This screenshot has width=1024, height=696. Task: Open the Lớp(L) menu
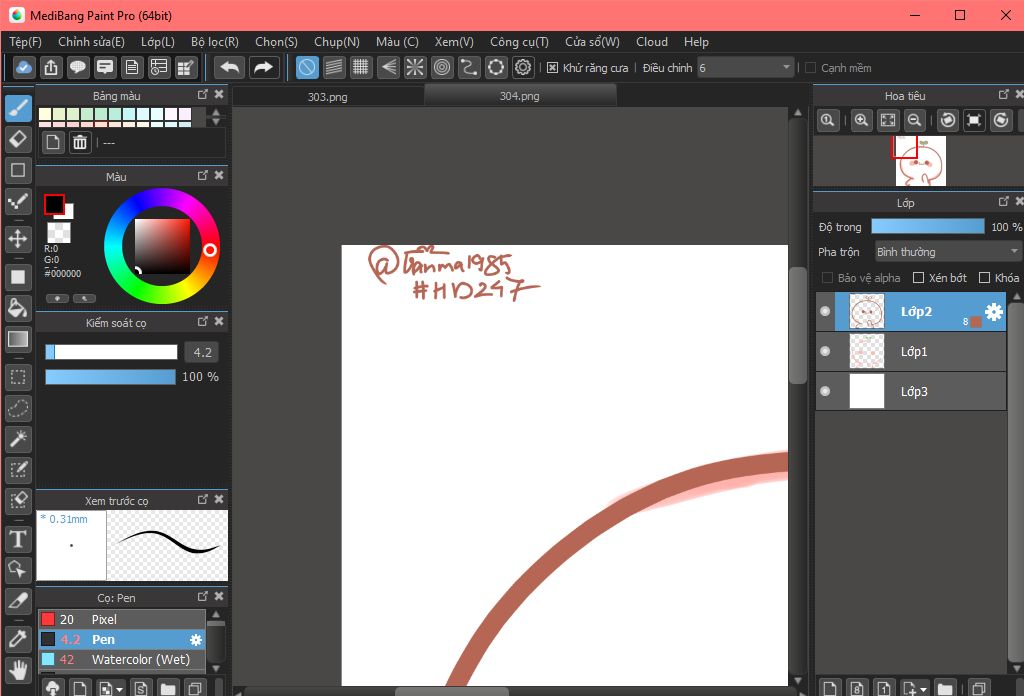(157, 42)
